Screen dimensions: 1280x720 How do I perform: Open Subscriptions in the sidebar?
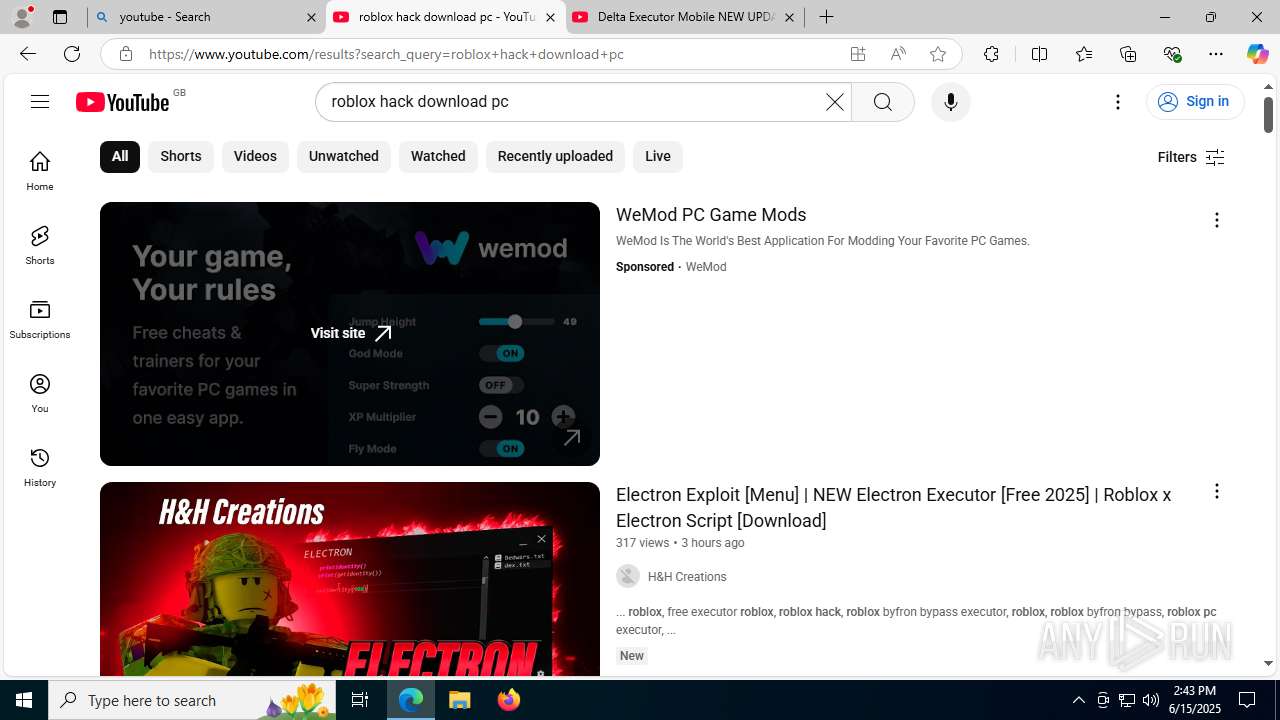pos(40,318)
